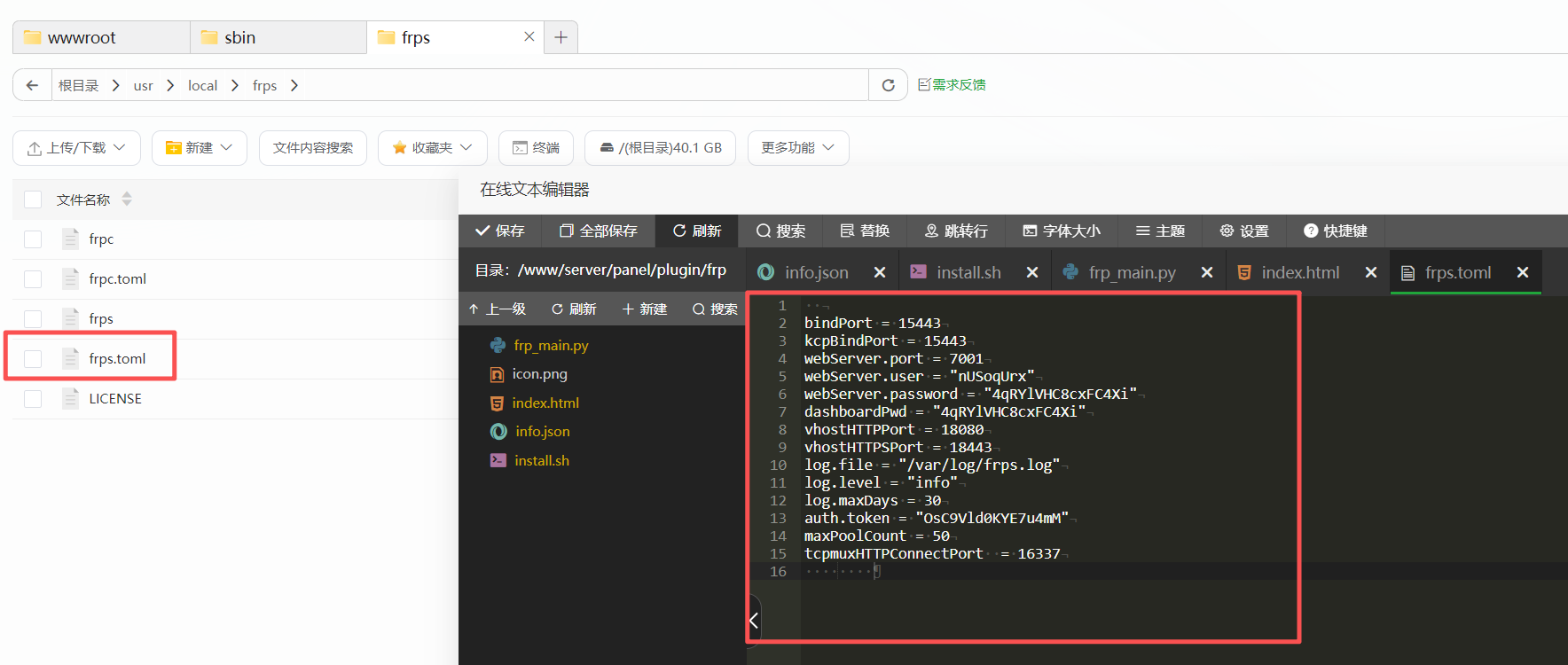1568x665 pixels.
Task: Expand the More Functions dropdown
Action: [x=797, y=148]
